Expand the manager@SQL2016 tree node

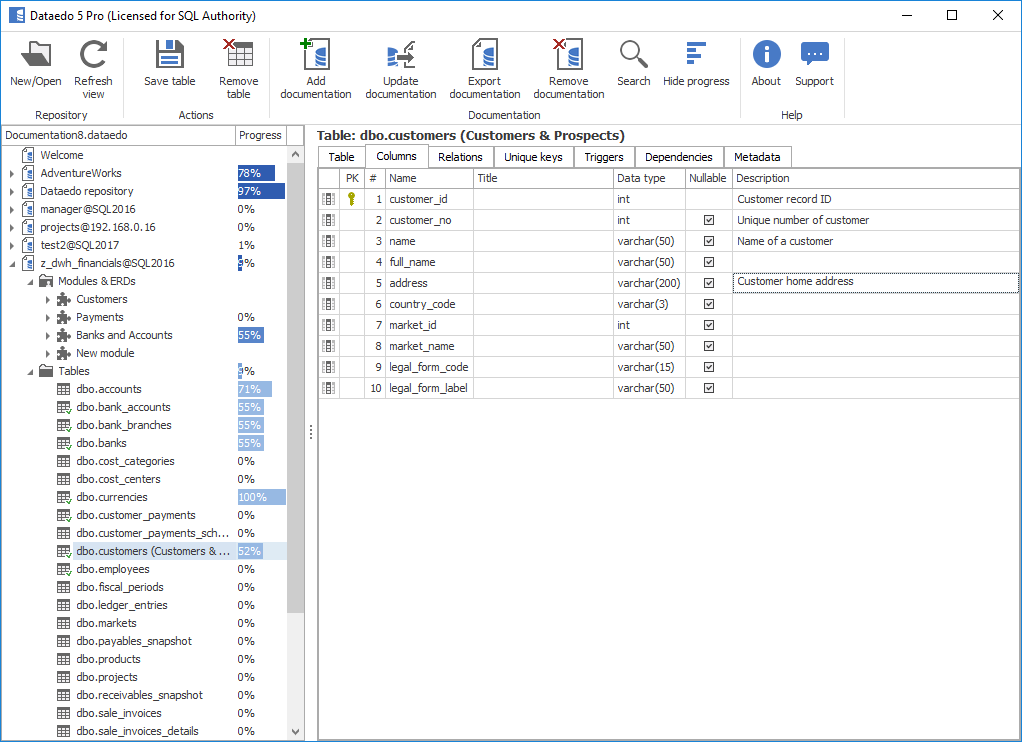pyautogui.click(x=12, y=209)
